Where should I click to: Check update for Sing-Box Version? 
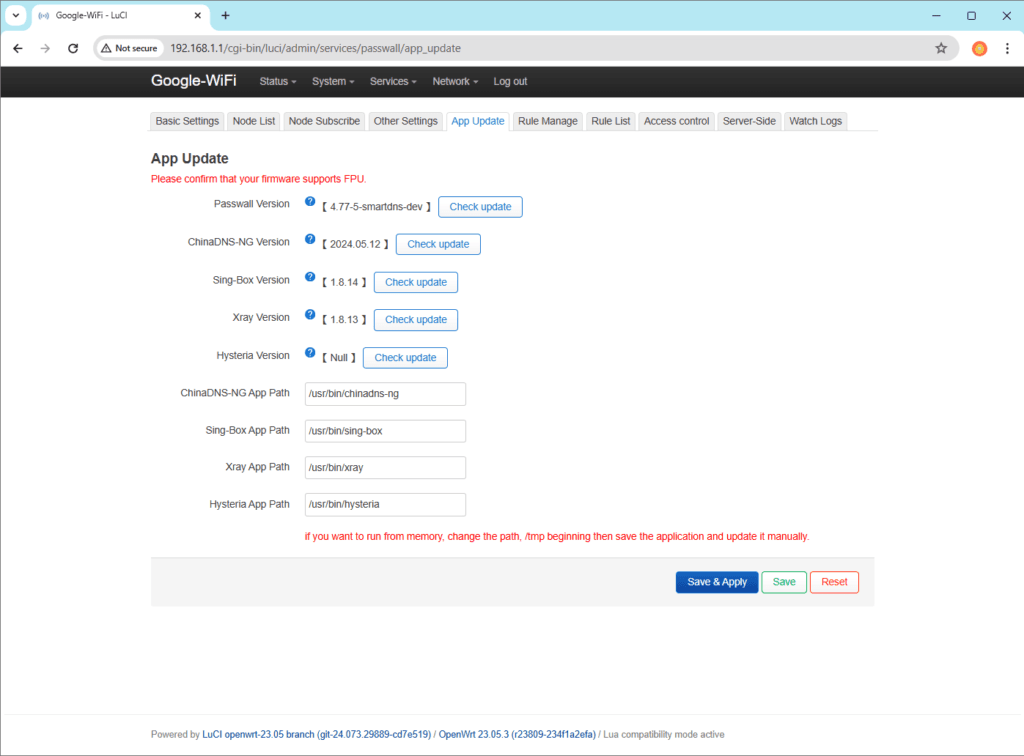click(x=415, y=283)
